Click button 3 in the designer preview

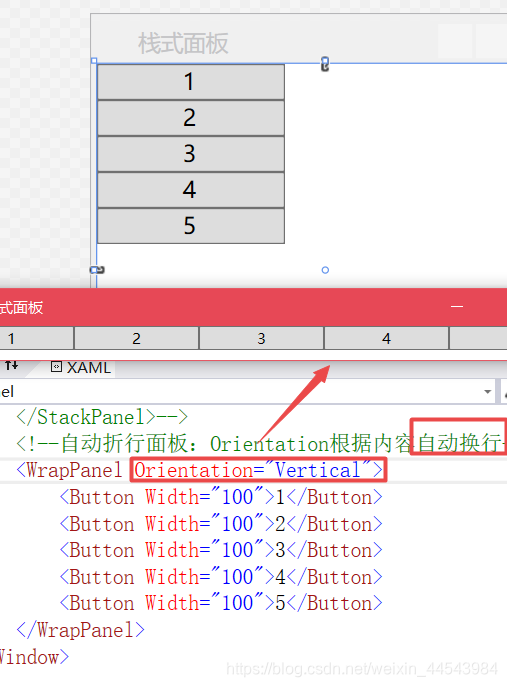click(191, 154)
